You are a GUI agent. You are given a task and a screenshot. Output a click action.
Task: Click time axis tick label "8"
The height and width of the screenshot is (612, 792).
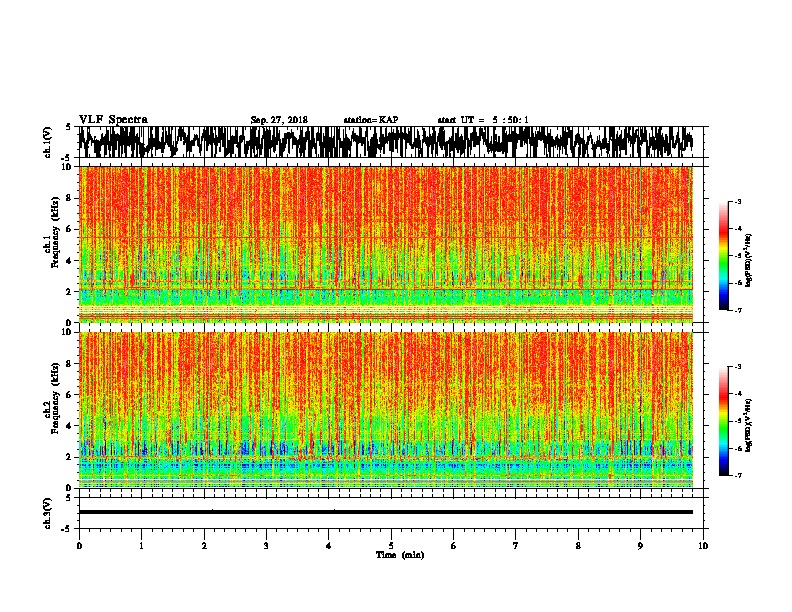click(578, 546)
